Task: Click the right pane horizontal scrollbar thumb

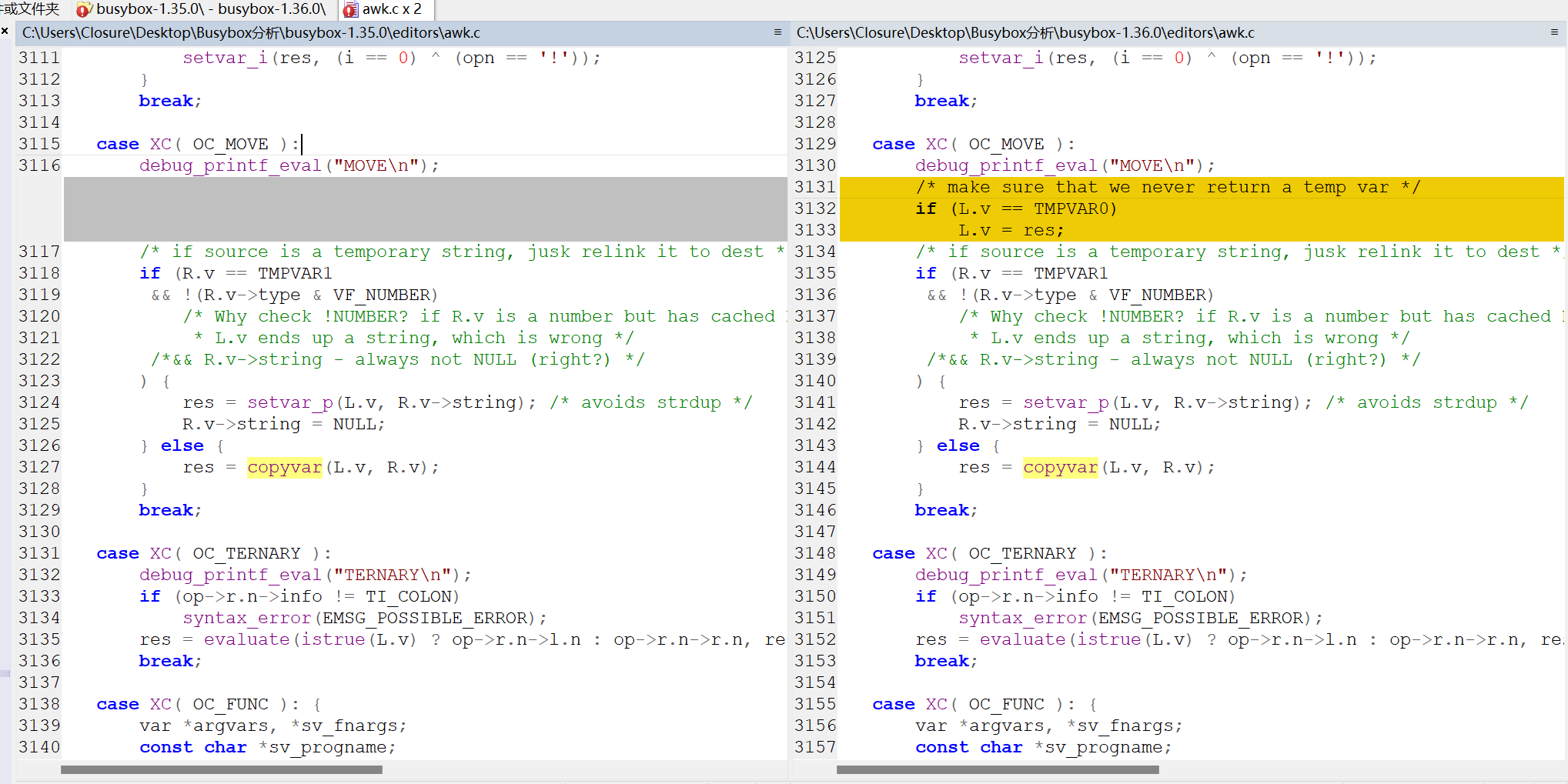Action: pyautogui.click(x=998, y=769)
